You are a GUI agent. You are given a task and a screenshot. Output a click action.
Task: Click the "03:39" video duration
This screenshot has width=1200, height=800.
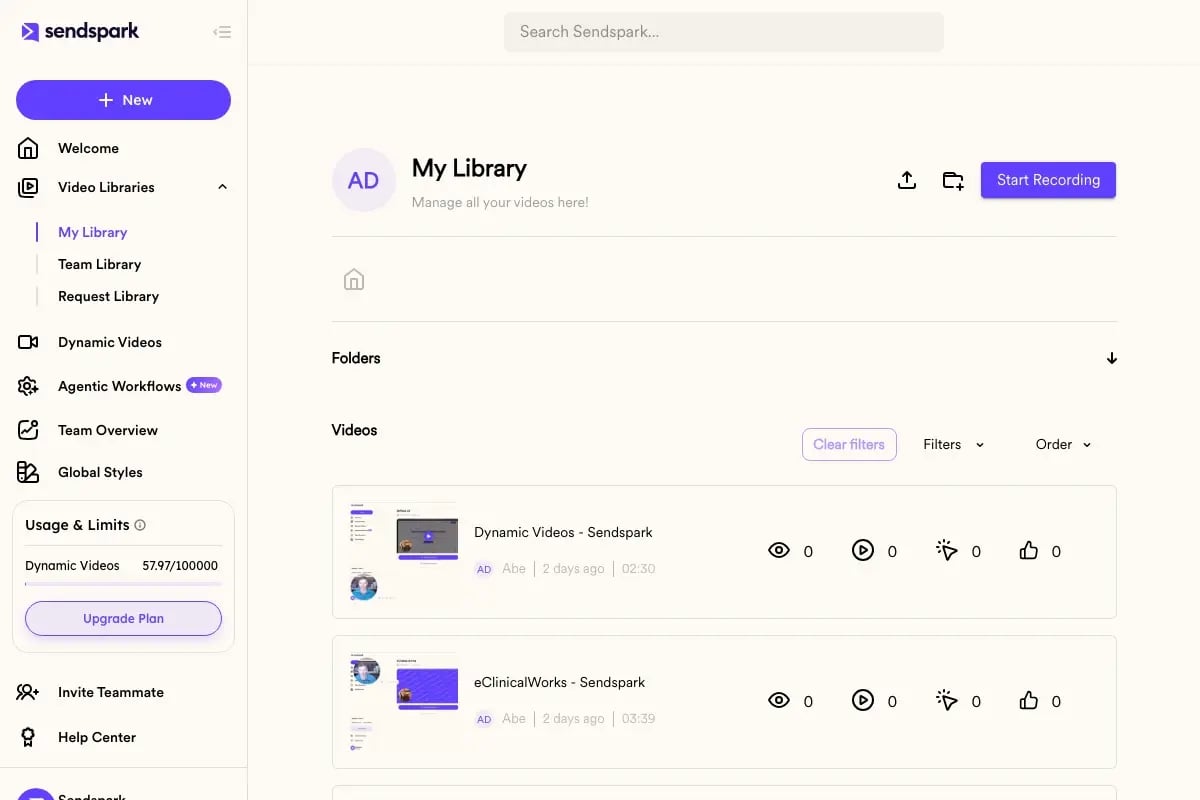[x=638, y=719]
